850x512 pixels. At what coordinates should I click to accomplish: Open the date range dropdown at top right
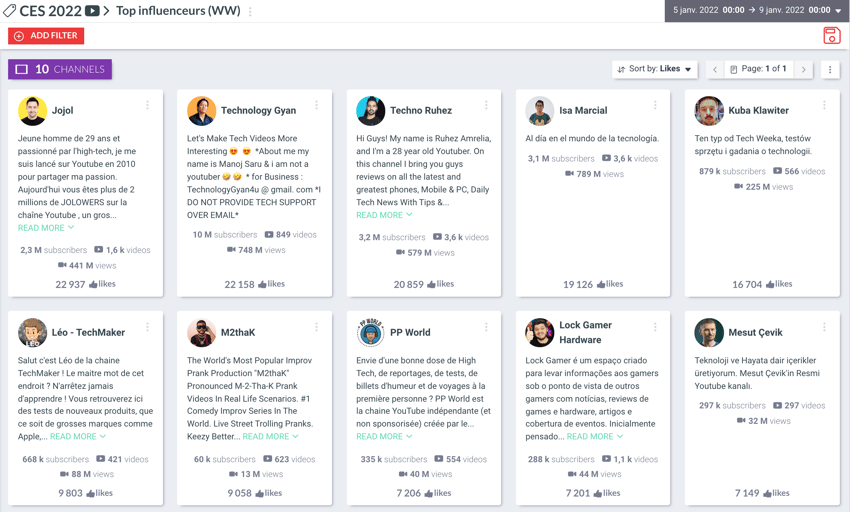[x=757, y=10]
